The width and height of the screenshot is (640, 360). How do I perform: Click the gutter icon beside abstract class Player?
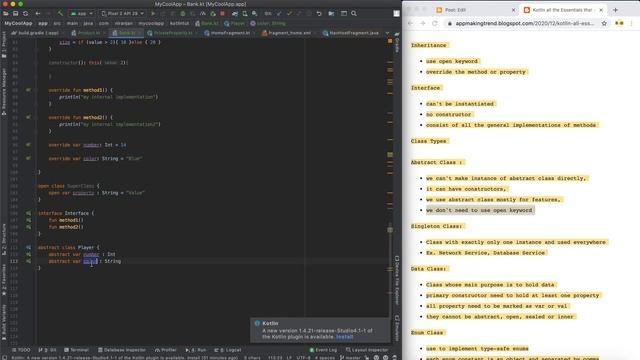pos(28,247)
